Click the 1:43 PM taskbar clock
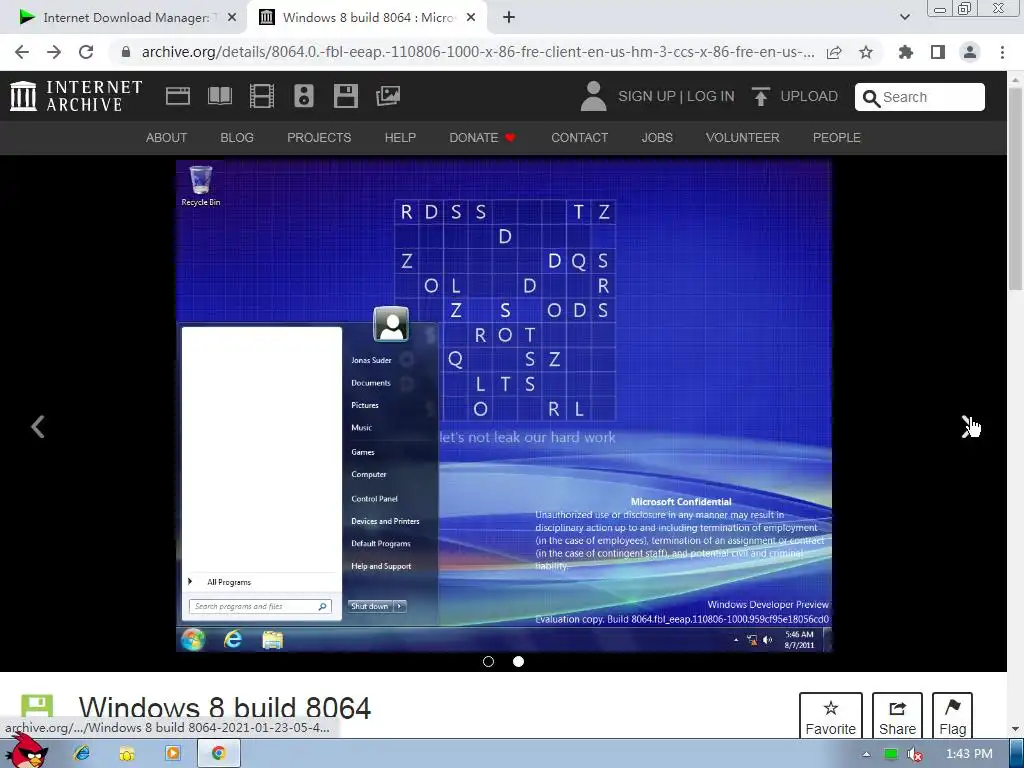Viewport: 1024px width, 768px height. [x=969, y=754]
